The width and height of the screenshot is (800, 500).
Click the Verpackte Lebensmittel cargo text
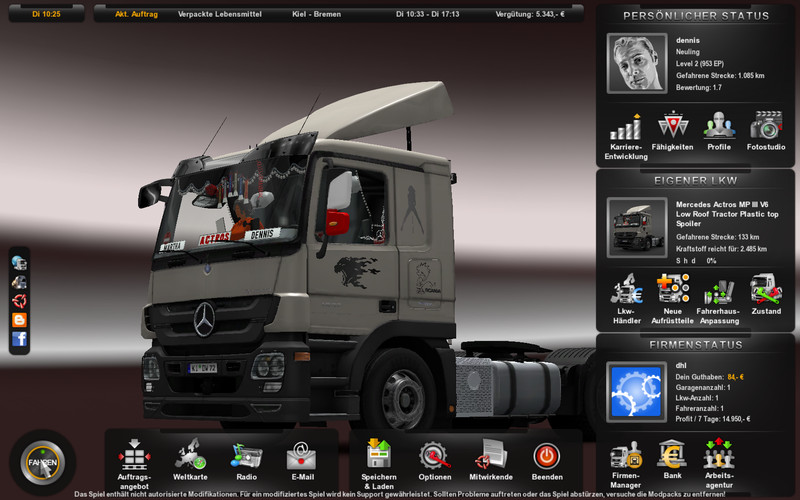[220, 14]
